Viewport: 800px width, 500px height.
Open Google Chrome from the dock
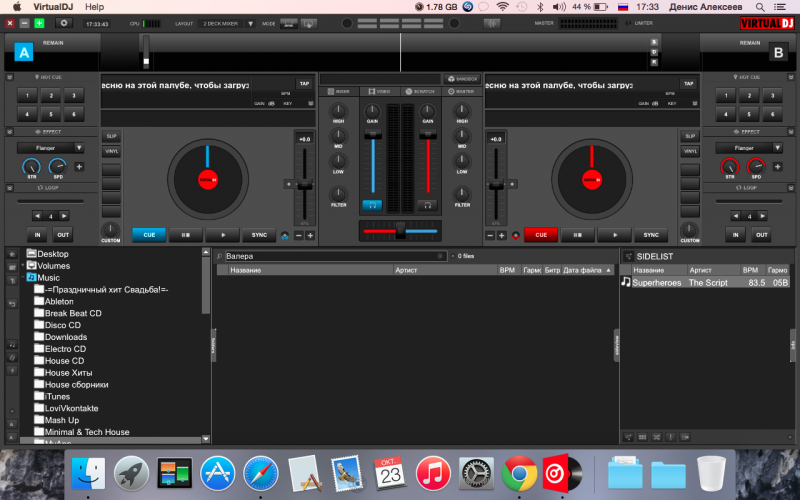tap(519, 473)
